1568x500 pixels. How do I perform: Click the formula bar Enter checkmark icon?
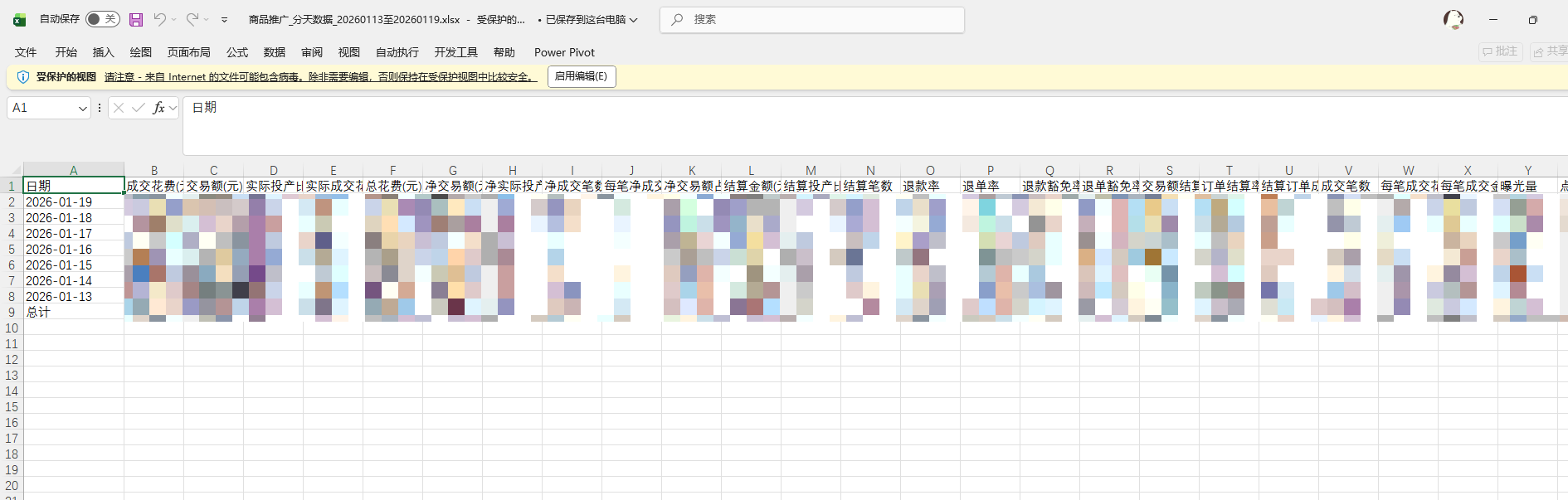[139, 108]
